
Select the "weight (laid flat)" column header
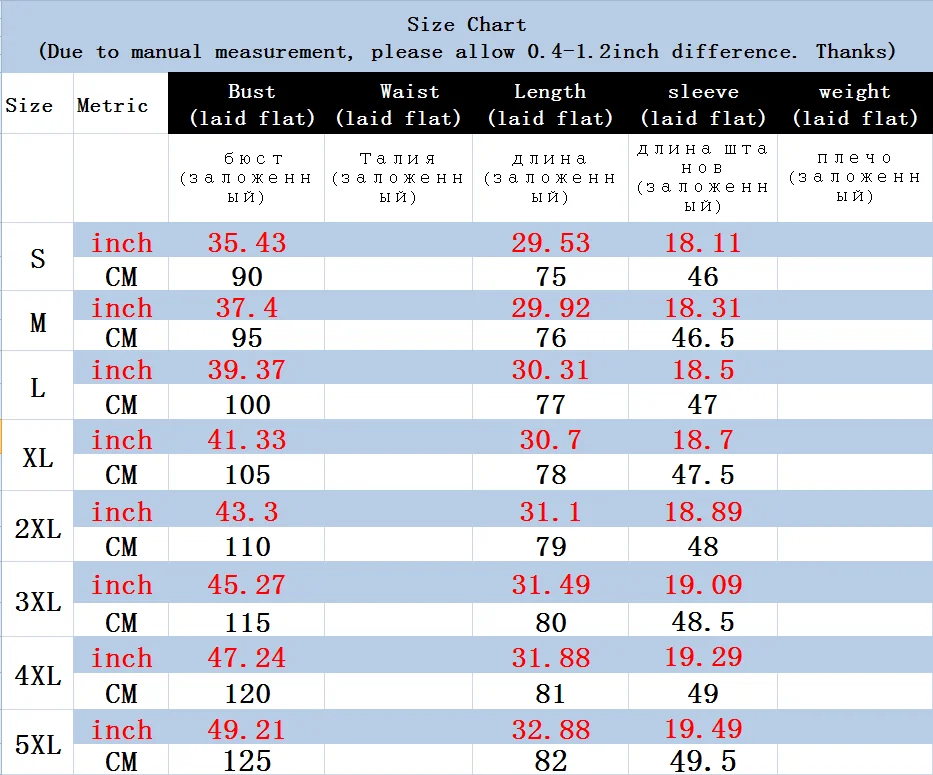tap(854, 104)
